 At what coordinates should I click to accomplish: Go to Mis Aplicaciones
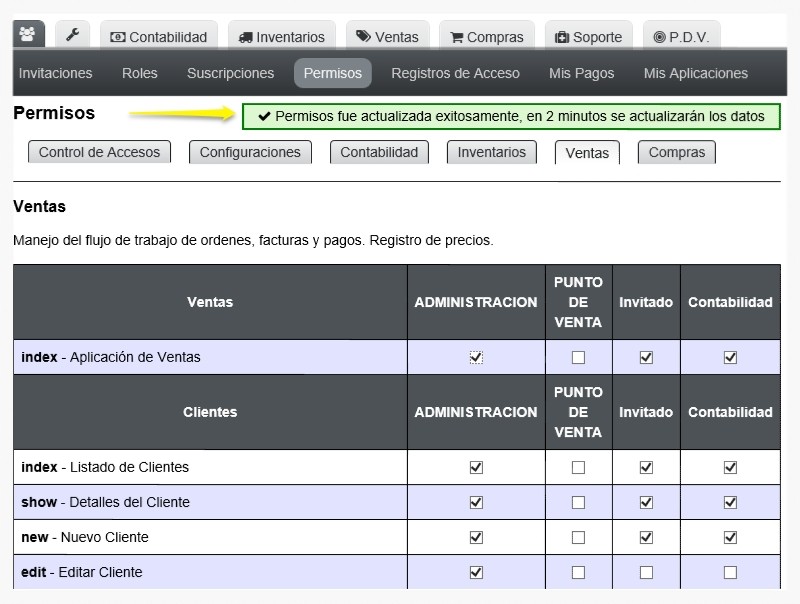[695, 73]
